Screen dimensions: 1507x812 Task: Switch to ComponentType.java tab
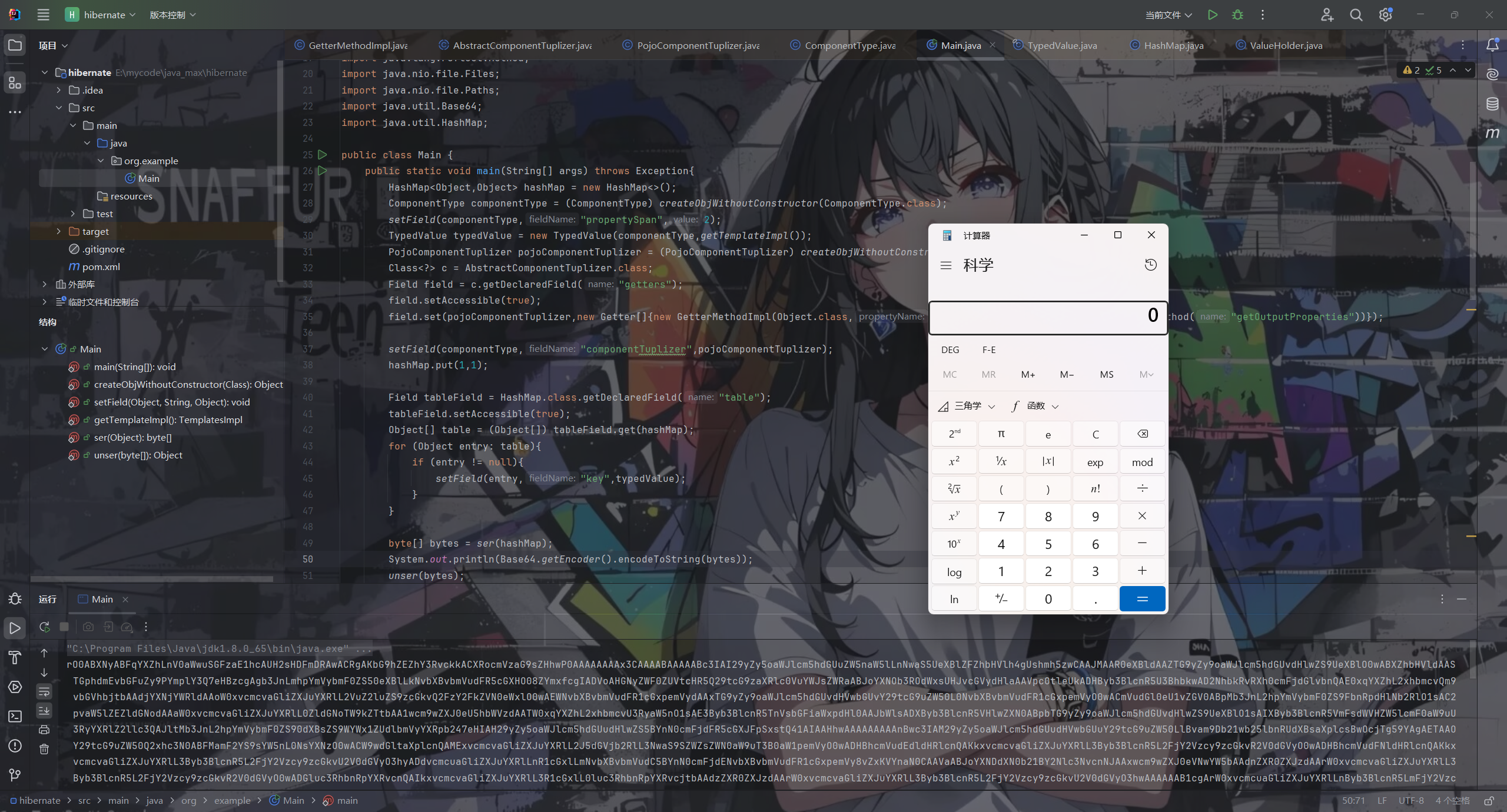844,45
